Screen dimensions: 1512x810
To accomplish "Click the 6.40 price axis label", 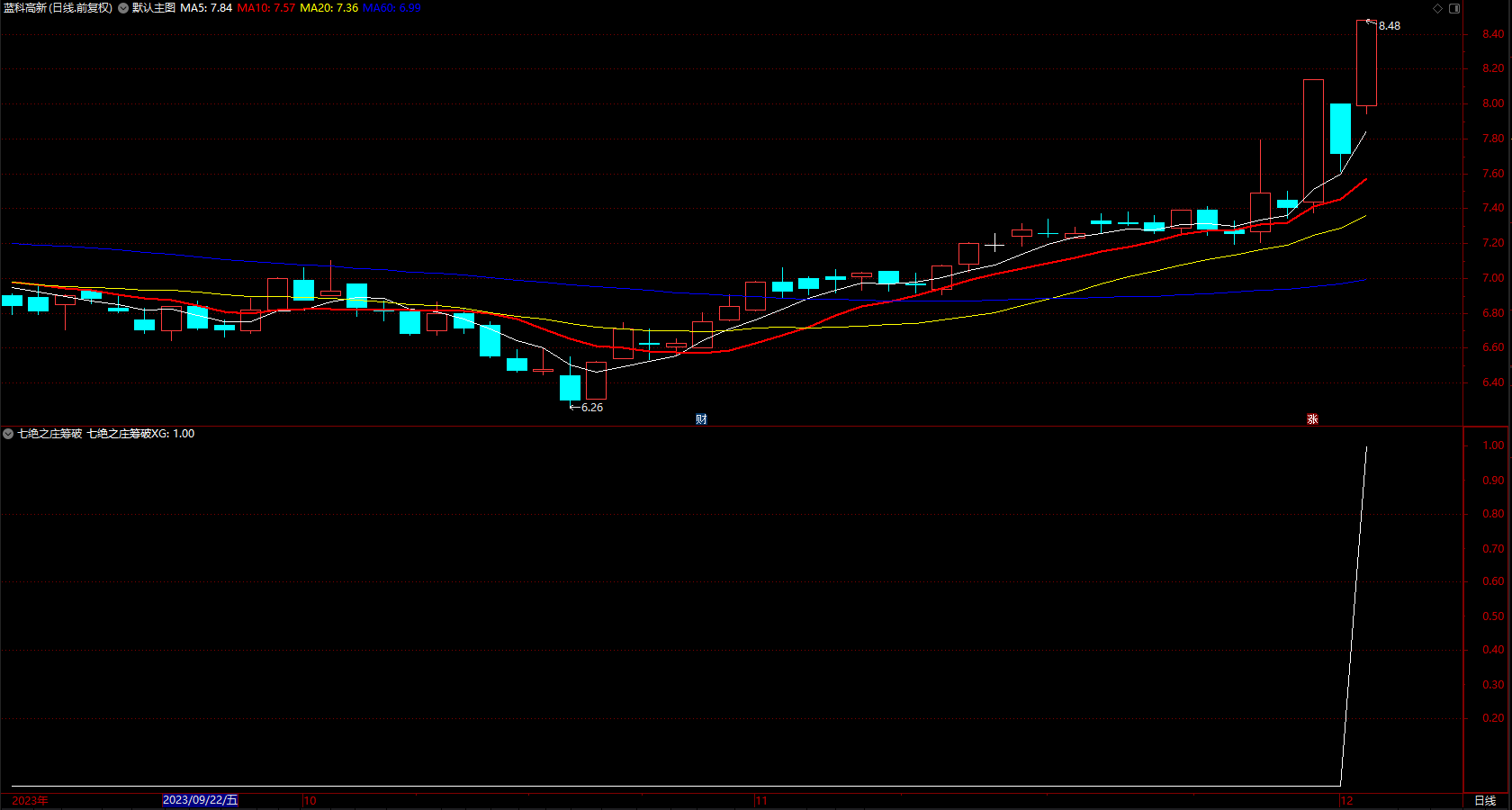I will 1493,382.
